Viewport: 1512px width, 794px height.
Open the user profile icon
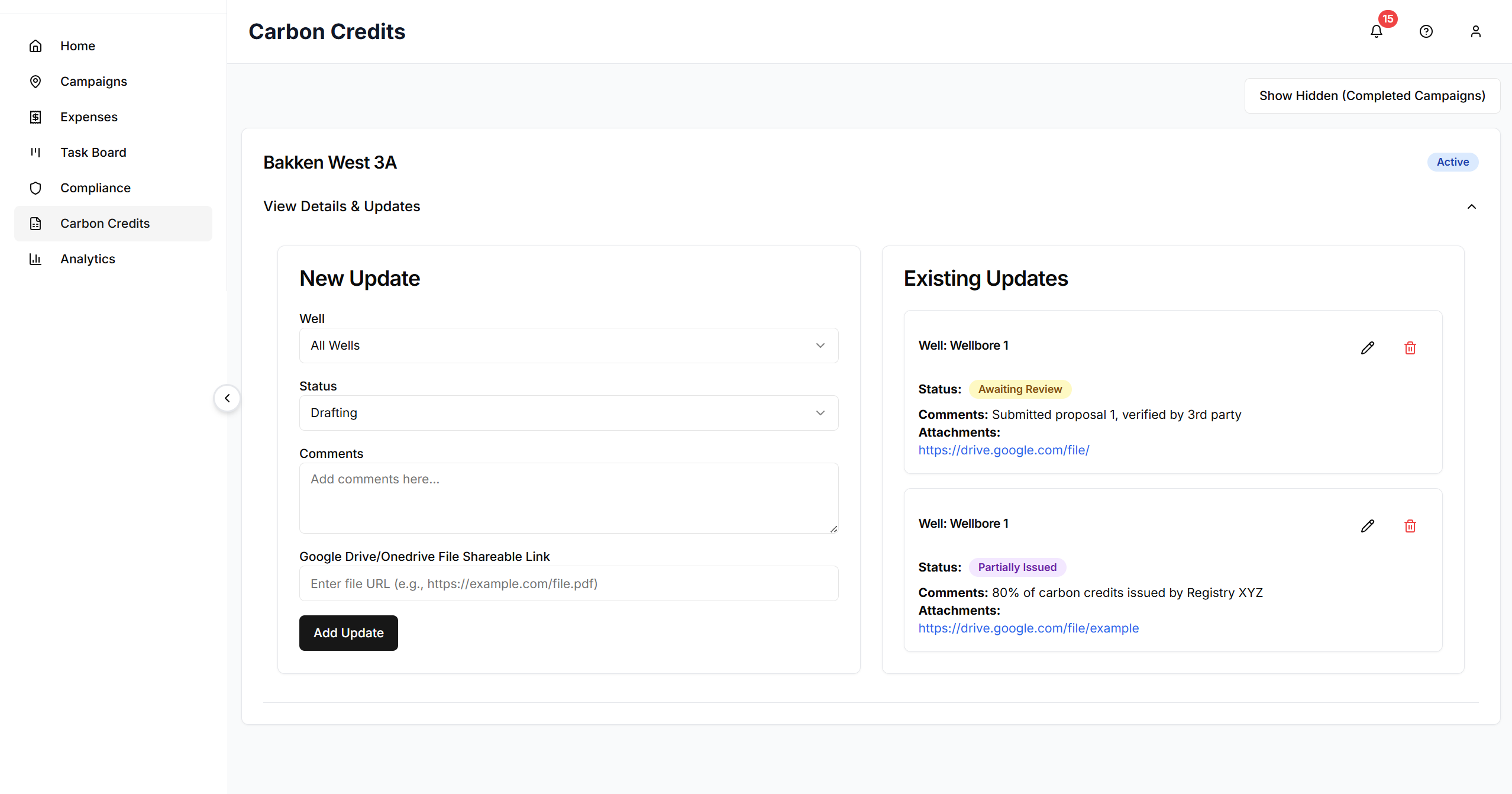[1475, 31]
